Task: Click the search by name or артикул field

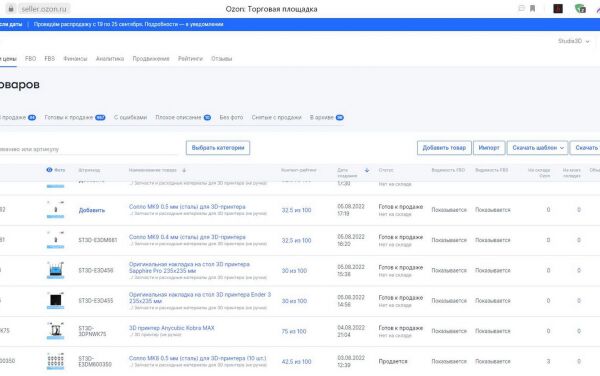Action: 88,149
